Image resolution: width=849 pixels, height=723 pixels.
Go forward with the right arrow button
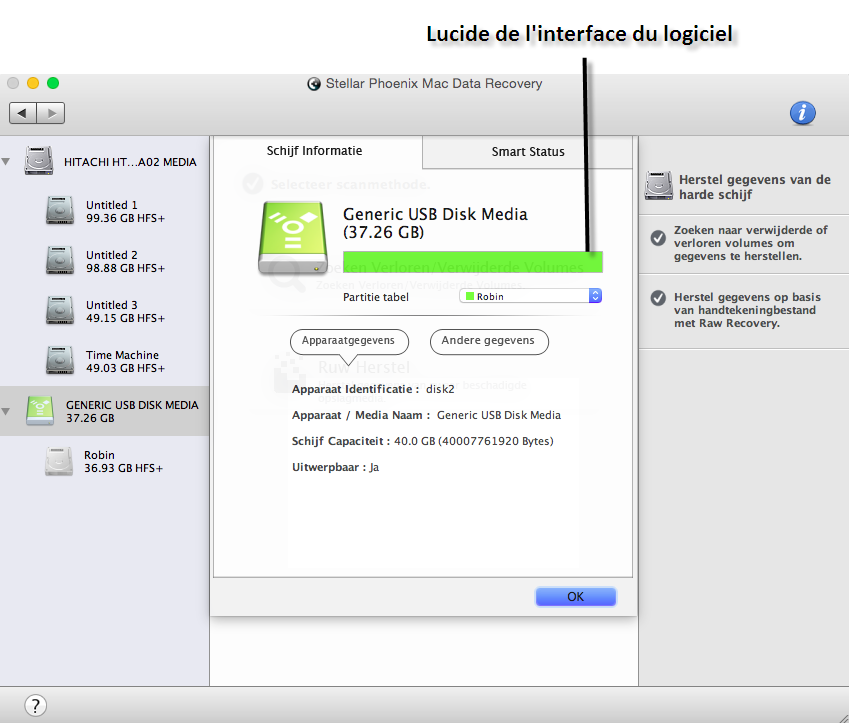(51, 113)
